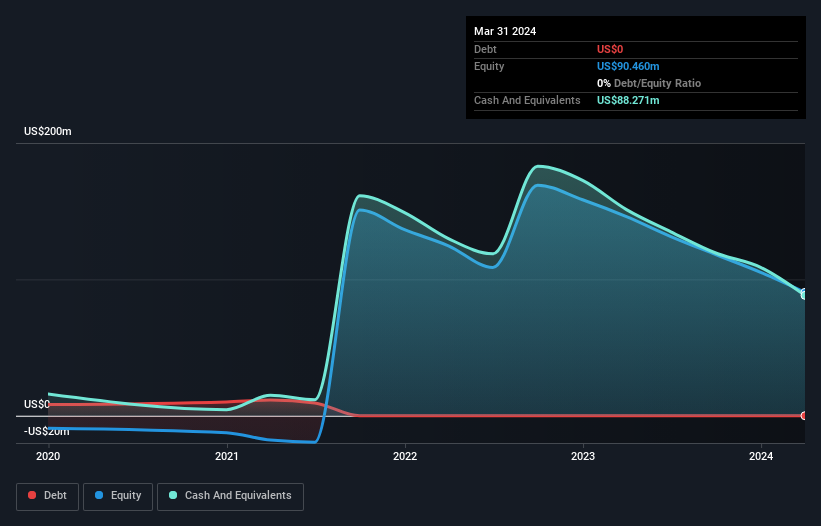Screen dimensions: 821x526
Task: Toggle the Cash And Equivalents legend button
Action: click(x=230, y=496)
